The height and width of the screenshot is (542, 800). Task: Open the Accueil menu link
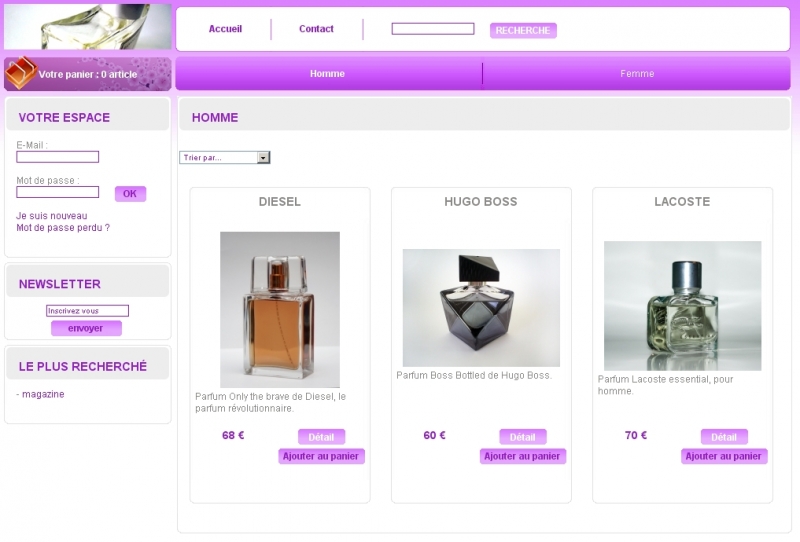[x=225, y=29]
